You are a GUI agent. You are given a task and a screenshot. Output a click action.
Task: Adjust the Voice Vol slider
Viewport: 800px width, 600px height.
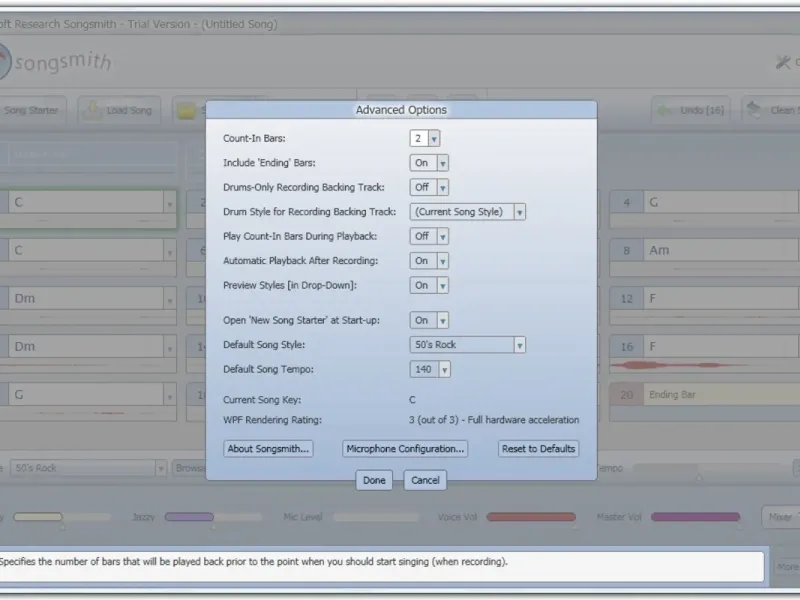[x=531, y=517]
